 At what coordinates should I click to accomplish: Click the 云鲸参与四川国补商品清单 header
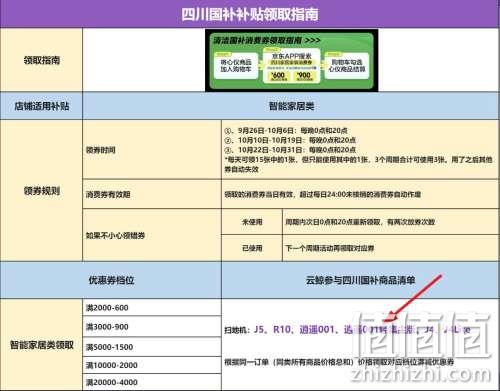click(360, 280)
